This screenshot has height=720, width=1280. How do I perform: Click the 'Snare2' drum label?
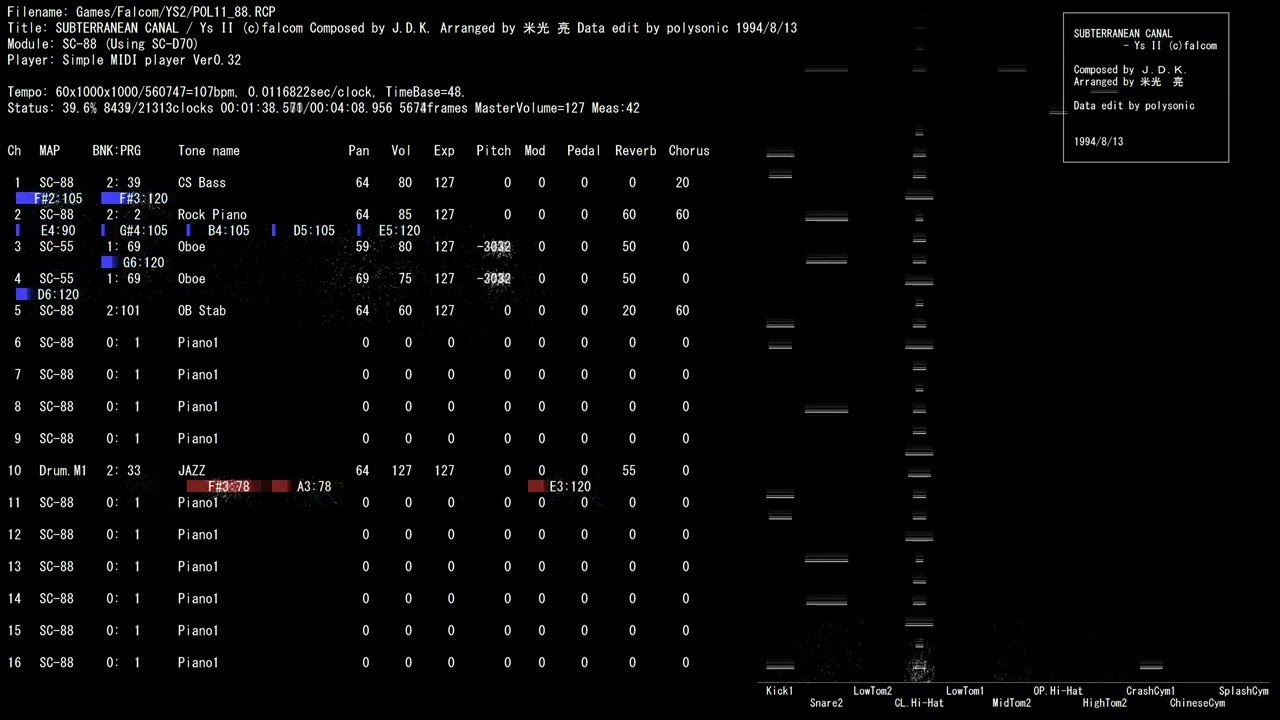pyautogui.click(x=826, y=703)
